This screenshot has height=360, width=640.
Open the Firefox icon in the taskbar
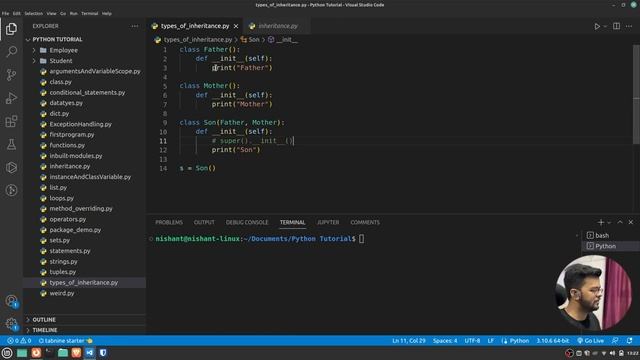(x=36, y=353)
